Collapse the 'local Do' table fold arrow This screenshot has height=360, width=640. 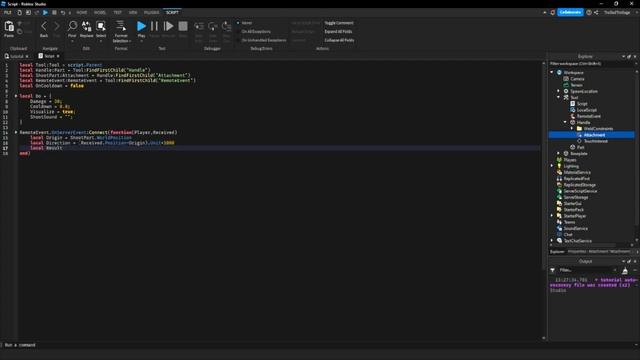point(16,96)
